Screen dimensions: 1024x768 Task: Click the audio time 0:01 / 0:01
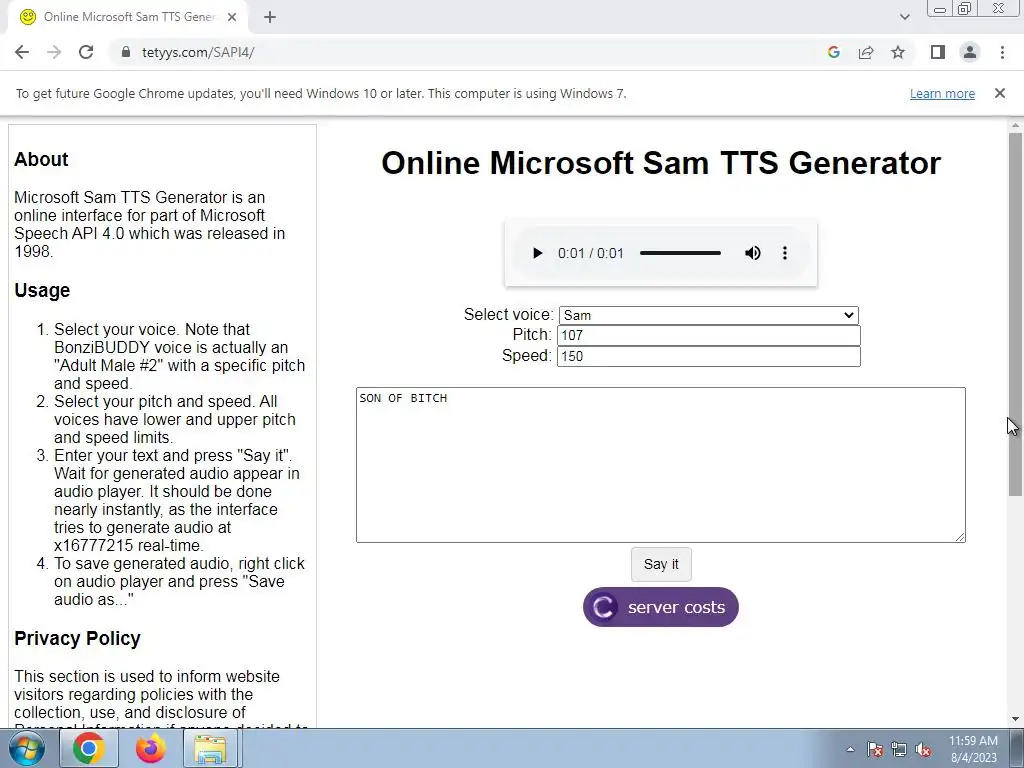pos(590,253)
